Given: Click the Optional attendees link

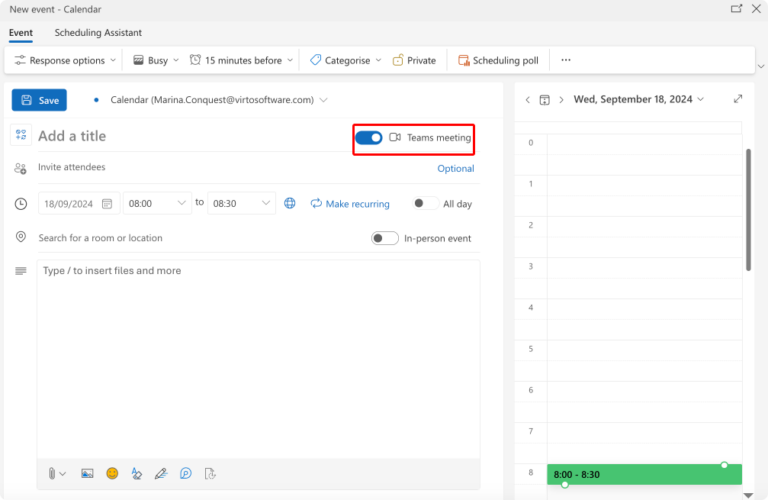Looking at the screenshot, I should [x=456, y=168].
